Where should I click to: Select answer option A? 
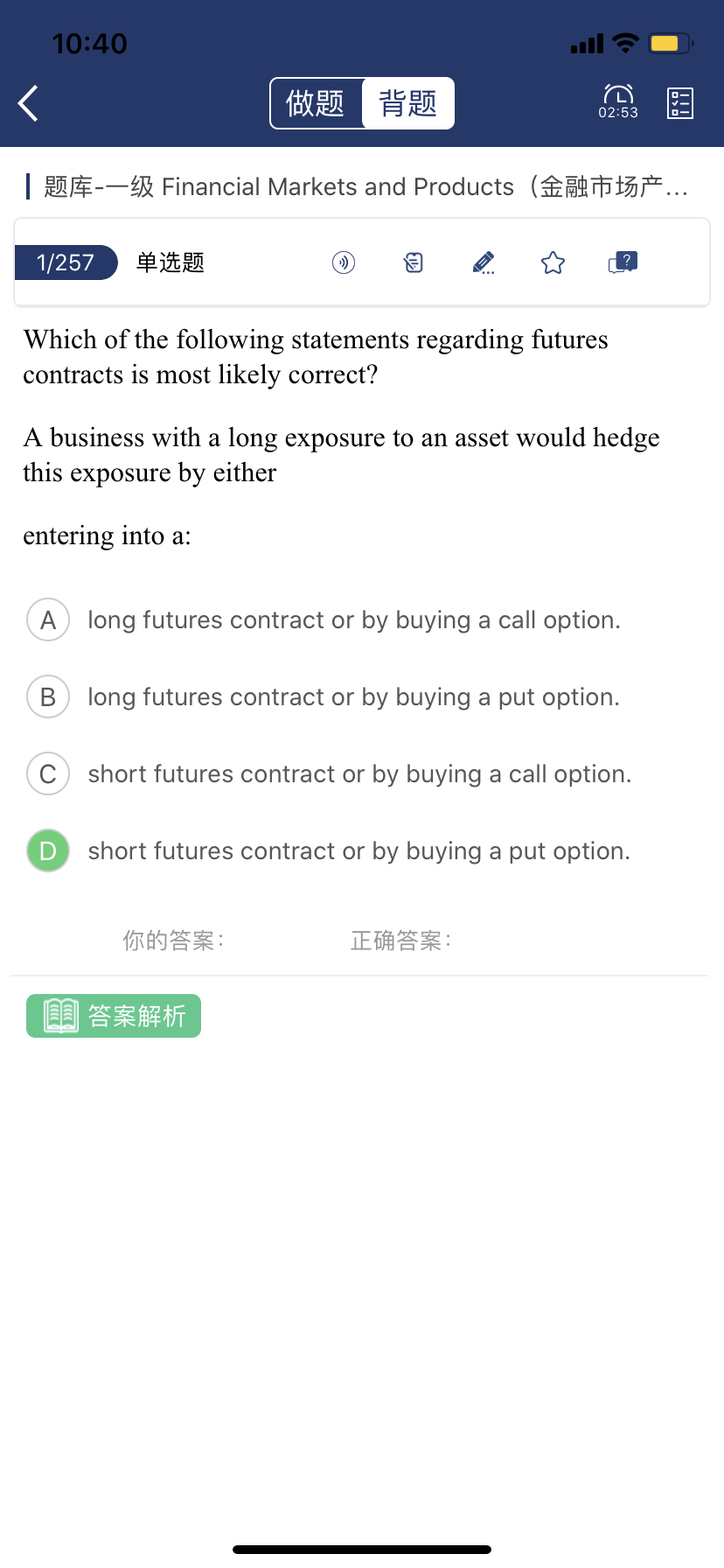point(48,620)
